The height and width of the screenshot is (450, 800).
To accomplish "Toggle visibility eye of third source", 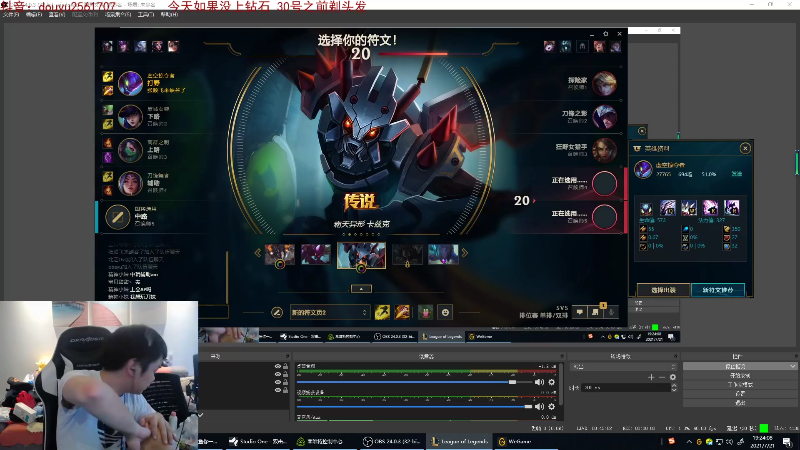I will point(278,382).
